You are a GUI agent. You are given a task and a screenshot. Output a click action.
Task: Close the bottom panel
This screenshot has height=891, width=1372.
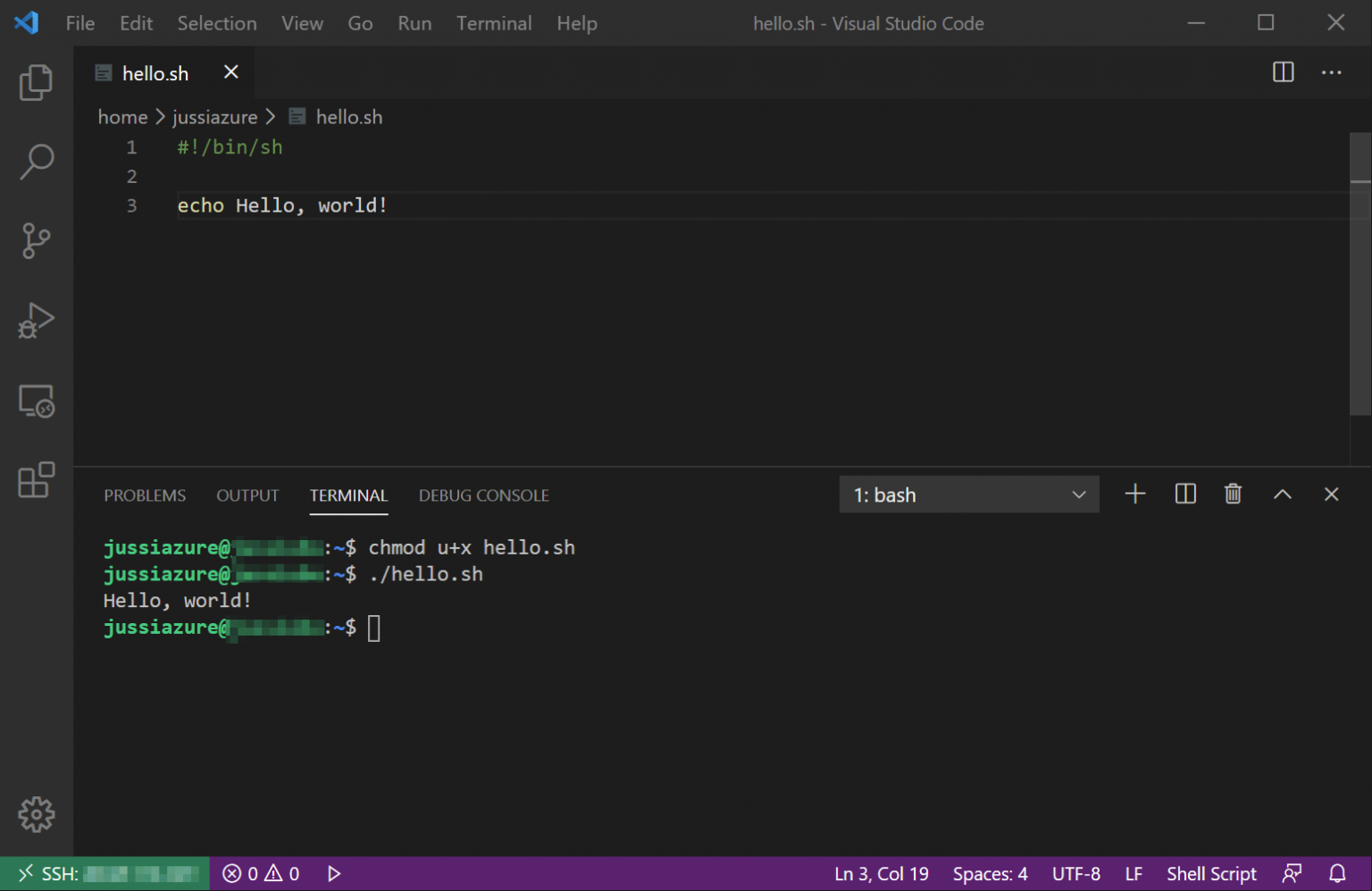[x=1331, y=494]
